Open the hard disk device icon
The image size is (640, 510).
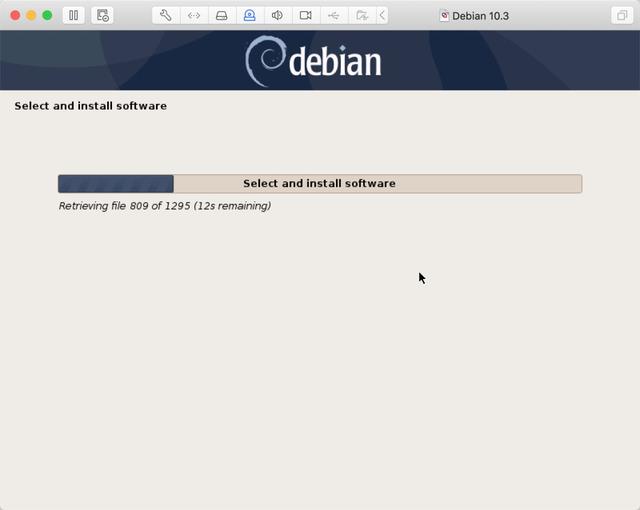(222, 16)
